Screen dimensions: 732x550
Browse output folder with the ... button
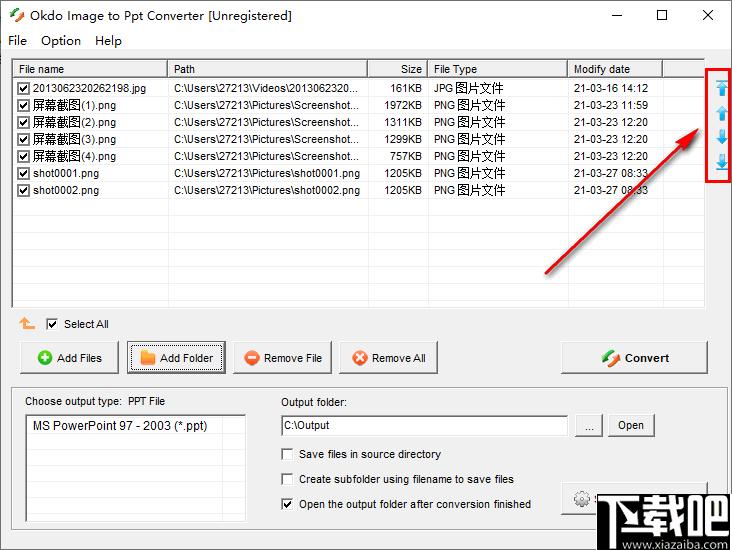pyautogui.click(x=589, y=425)
